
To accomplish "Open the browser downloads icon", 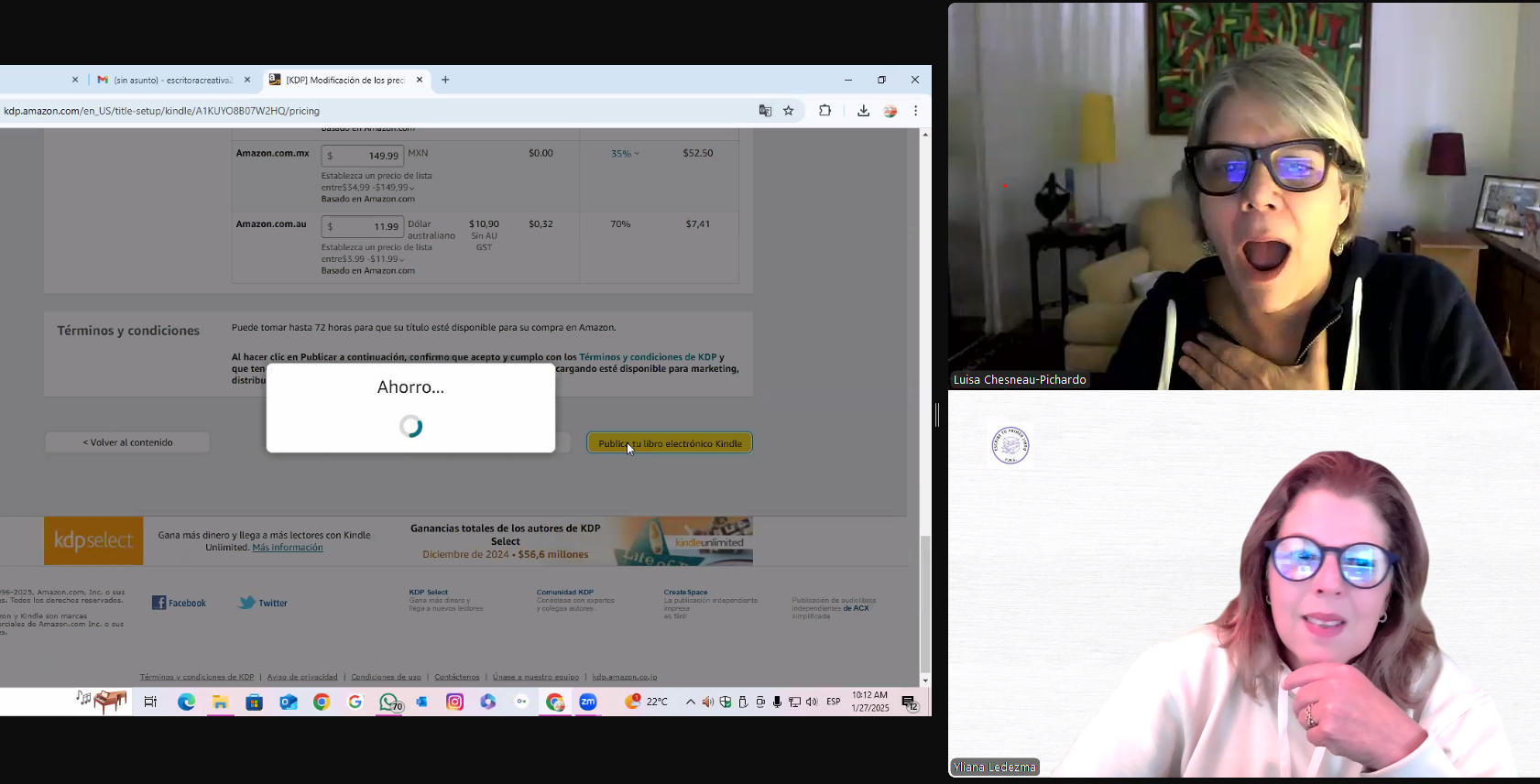I will (x=863, y=111).
